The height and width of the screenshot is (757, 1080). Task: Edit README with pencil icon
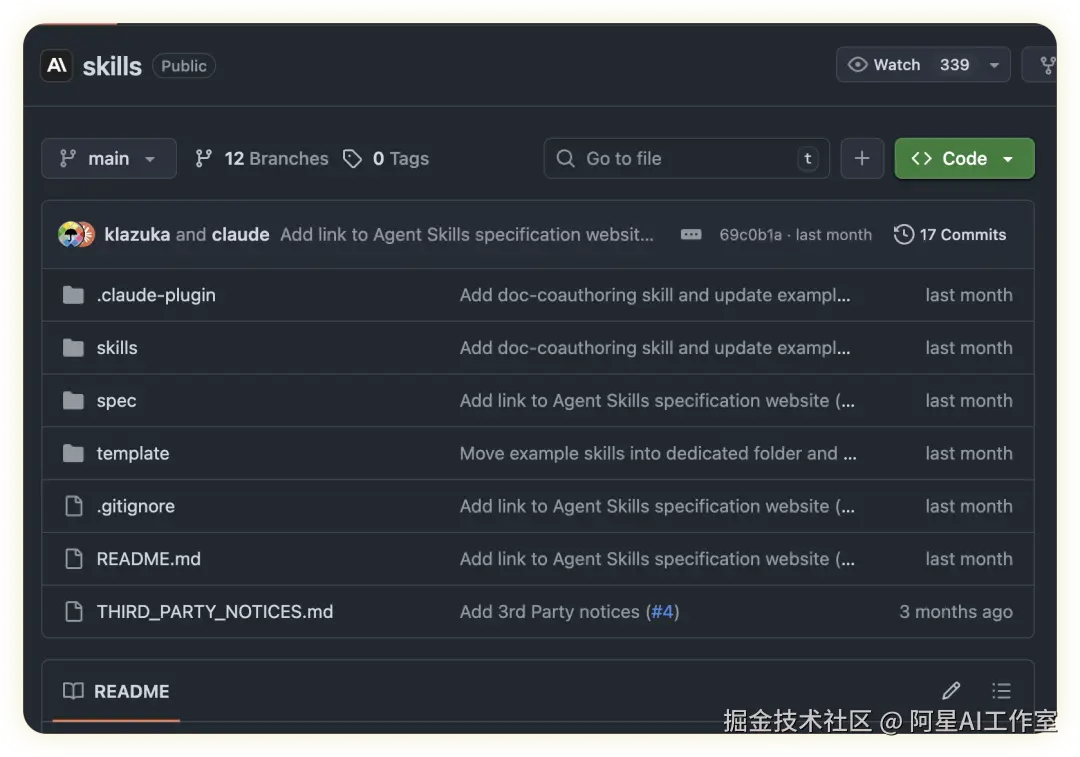[951, 690]
